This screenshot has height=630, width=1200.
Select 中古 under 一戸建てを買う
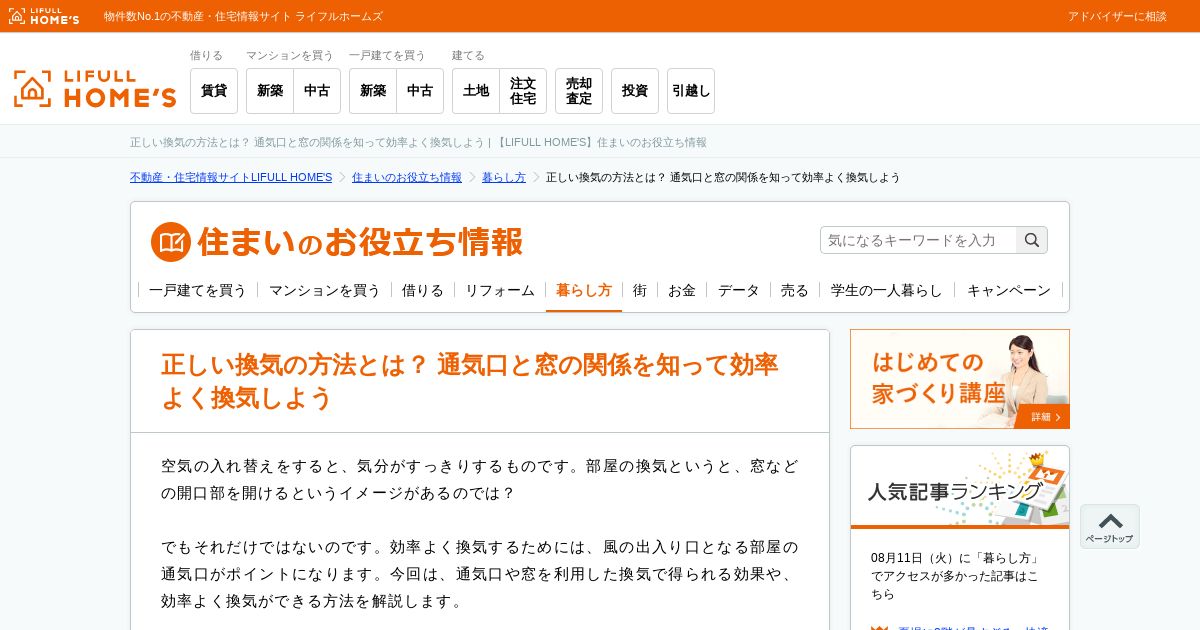click(420, 91)
